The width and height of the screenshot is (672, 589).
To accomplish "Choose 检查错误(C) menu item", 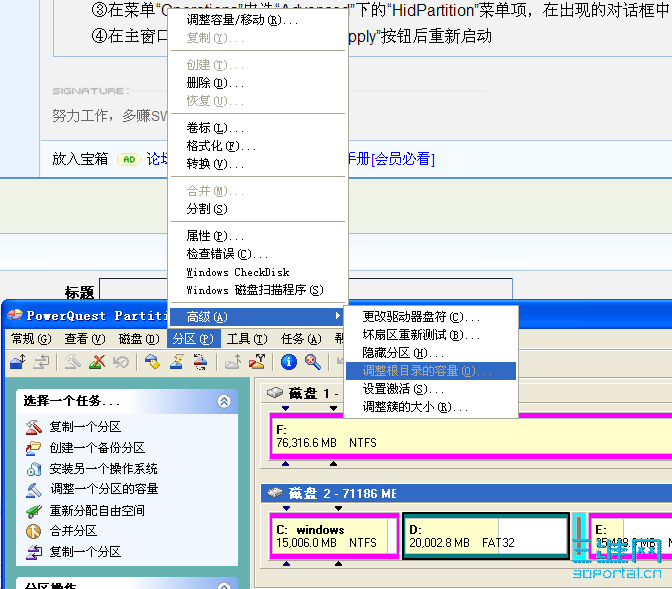I will 258,254.
